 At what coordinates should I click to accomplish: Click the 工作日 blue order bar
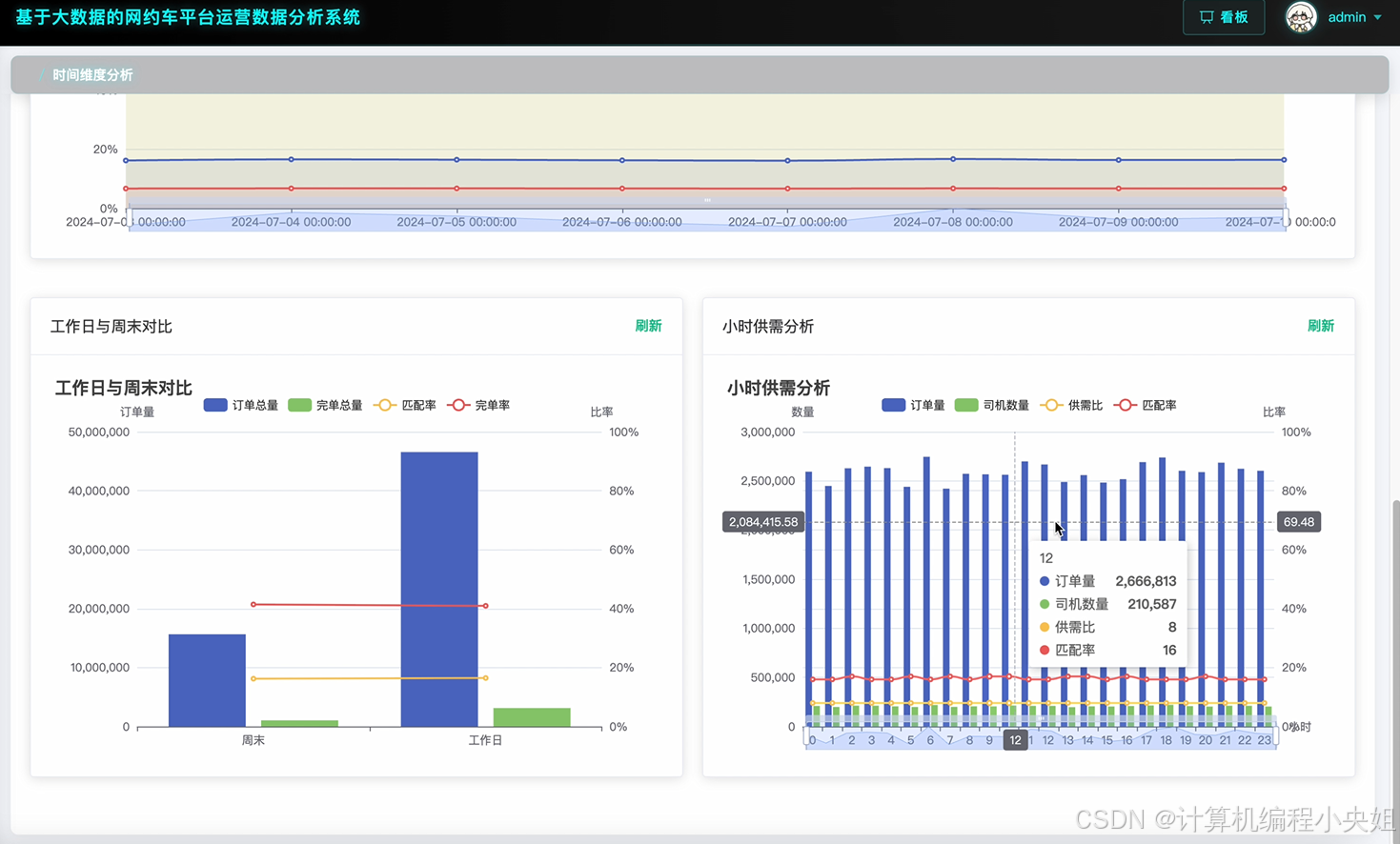439,589
